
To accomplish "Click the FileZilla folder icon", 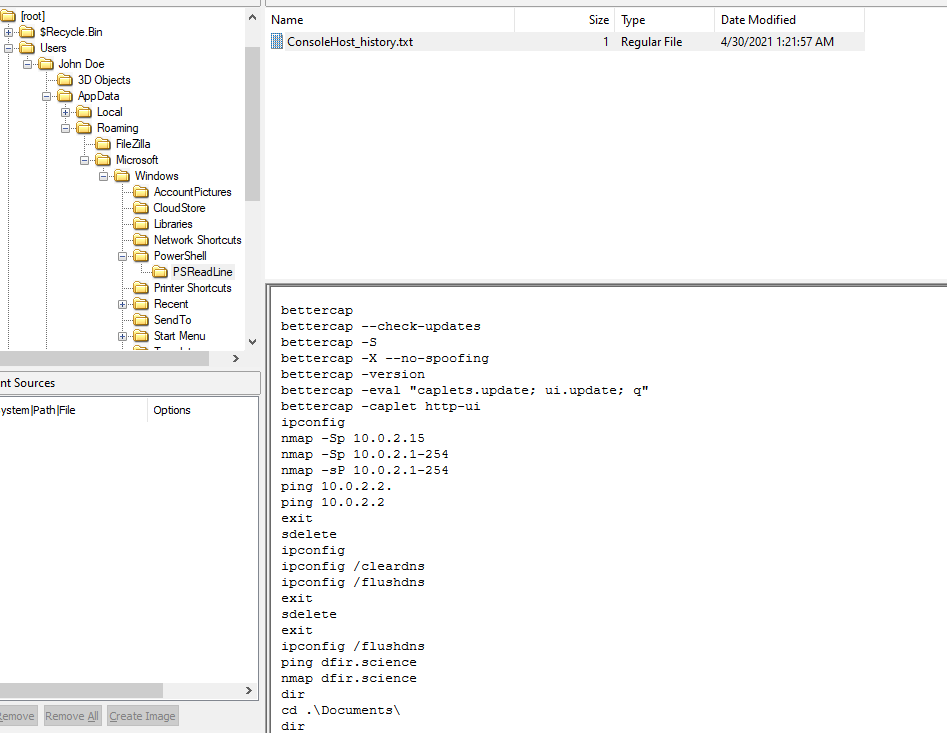I will click(x=103, y=144).
